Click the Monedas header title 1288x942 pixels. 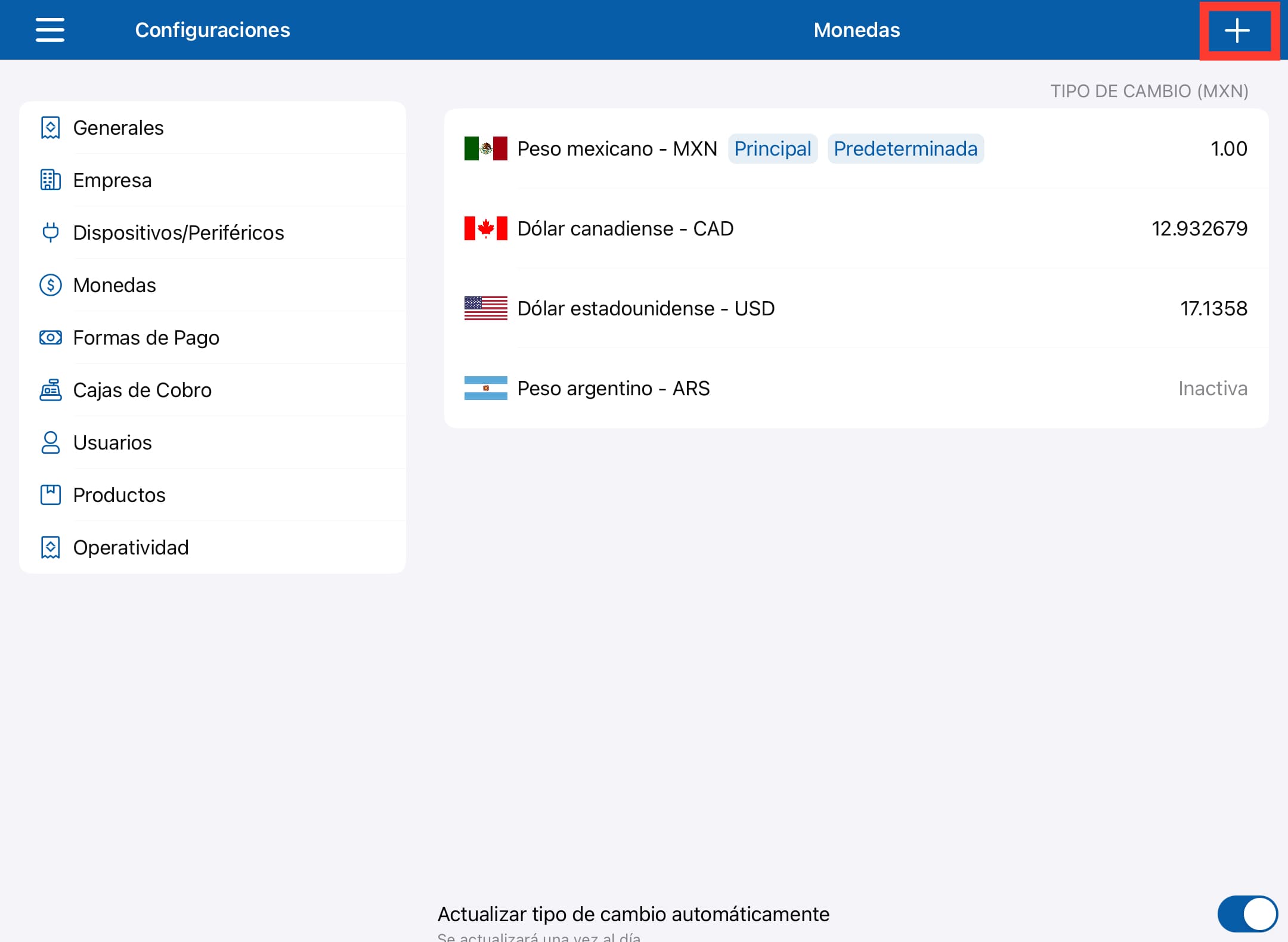[x=857, y=30]
